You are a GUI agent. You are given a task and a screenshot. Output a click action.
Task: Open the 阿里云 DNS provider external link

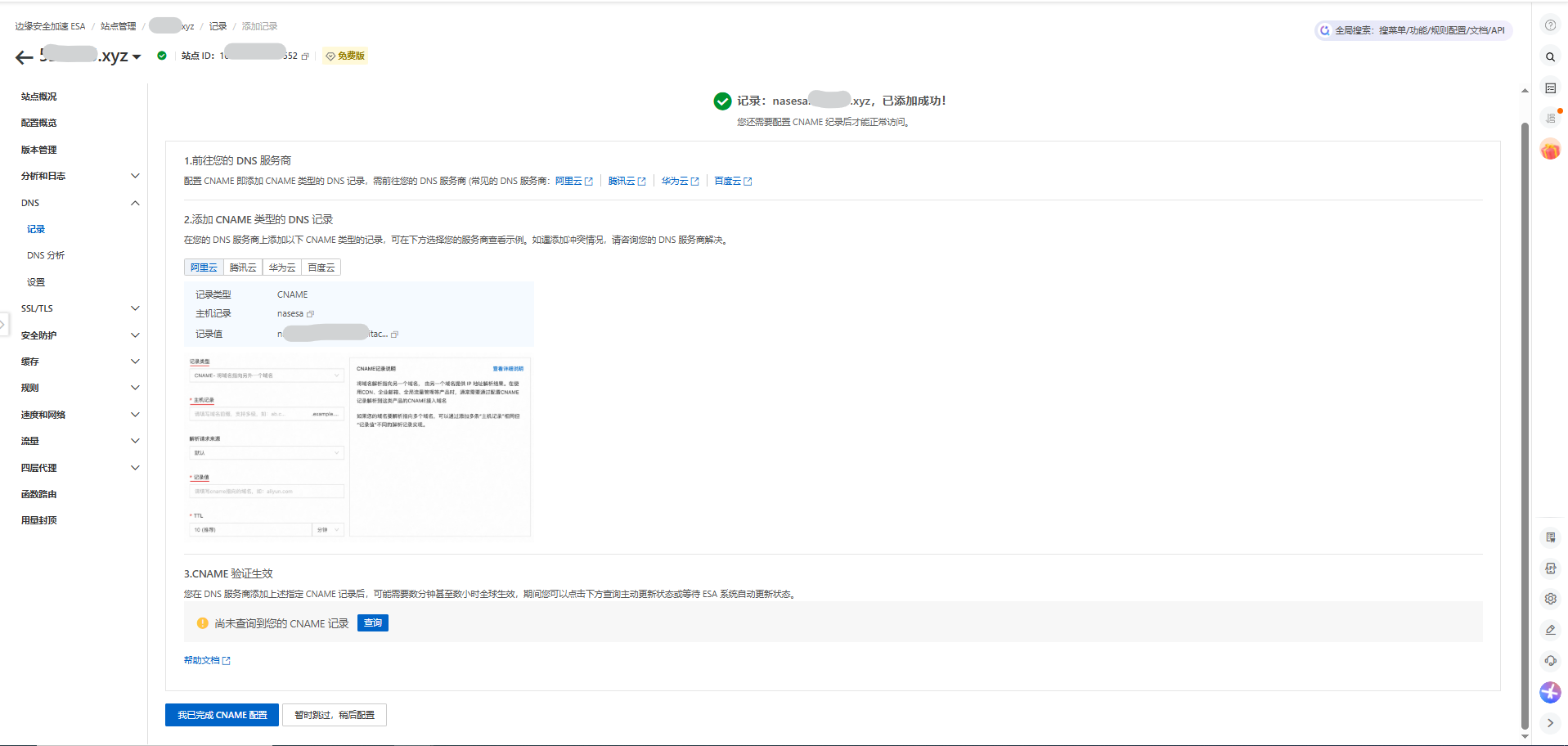(574, 181)
